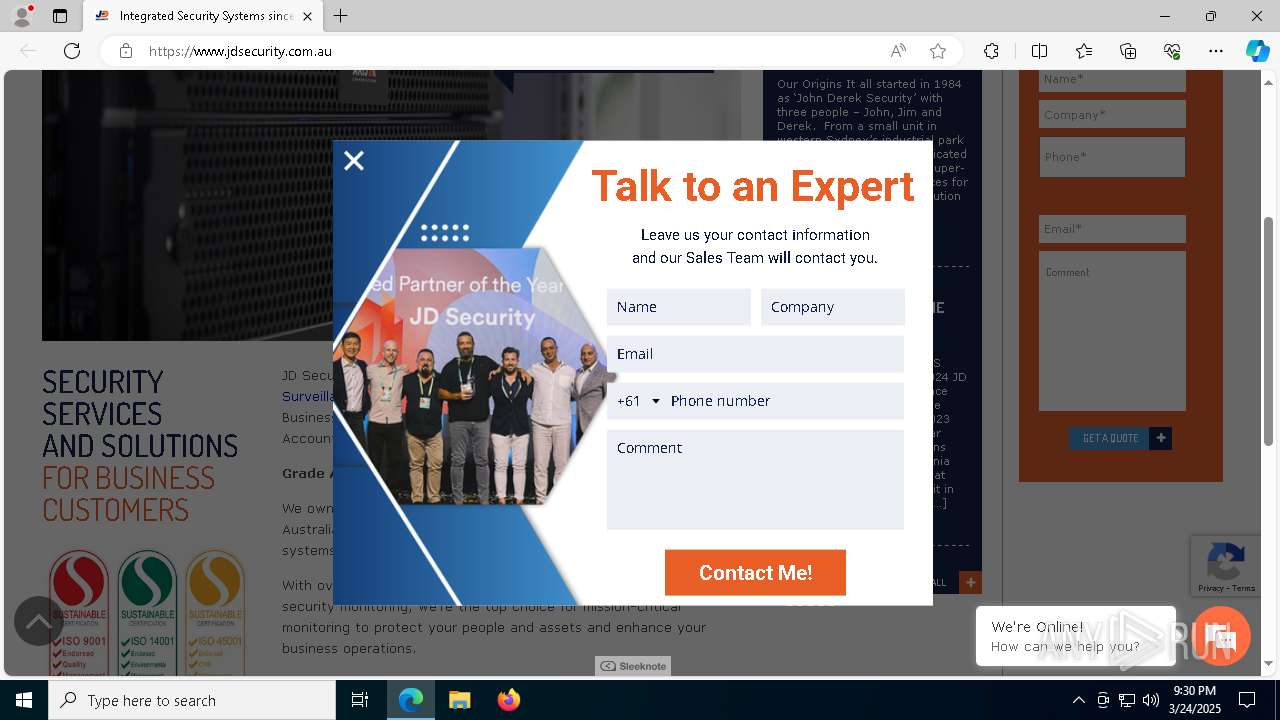Click the browser Back arrow

click(28, 51)
